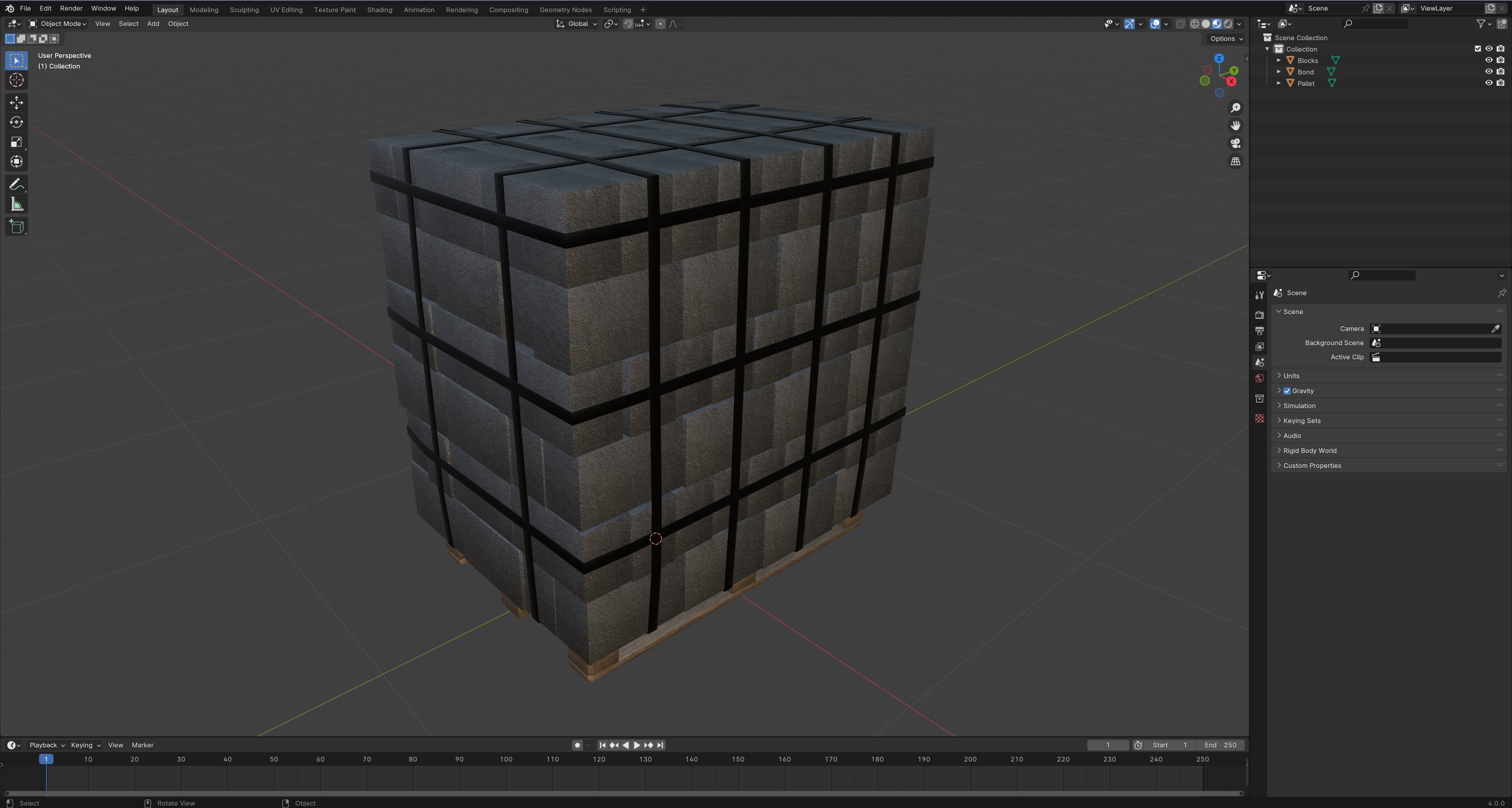Expand the Bond tree item
The image size is (1512, 808).
pos(1279,72)
